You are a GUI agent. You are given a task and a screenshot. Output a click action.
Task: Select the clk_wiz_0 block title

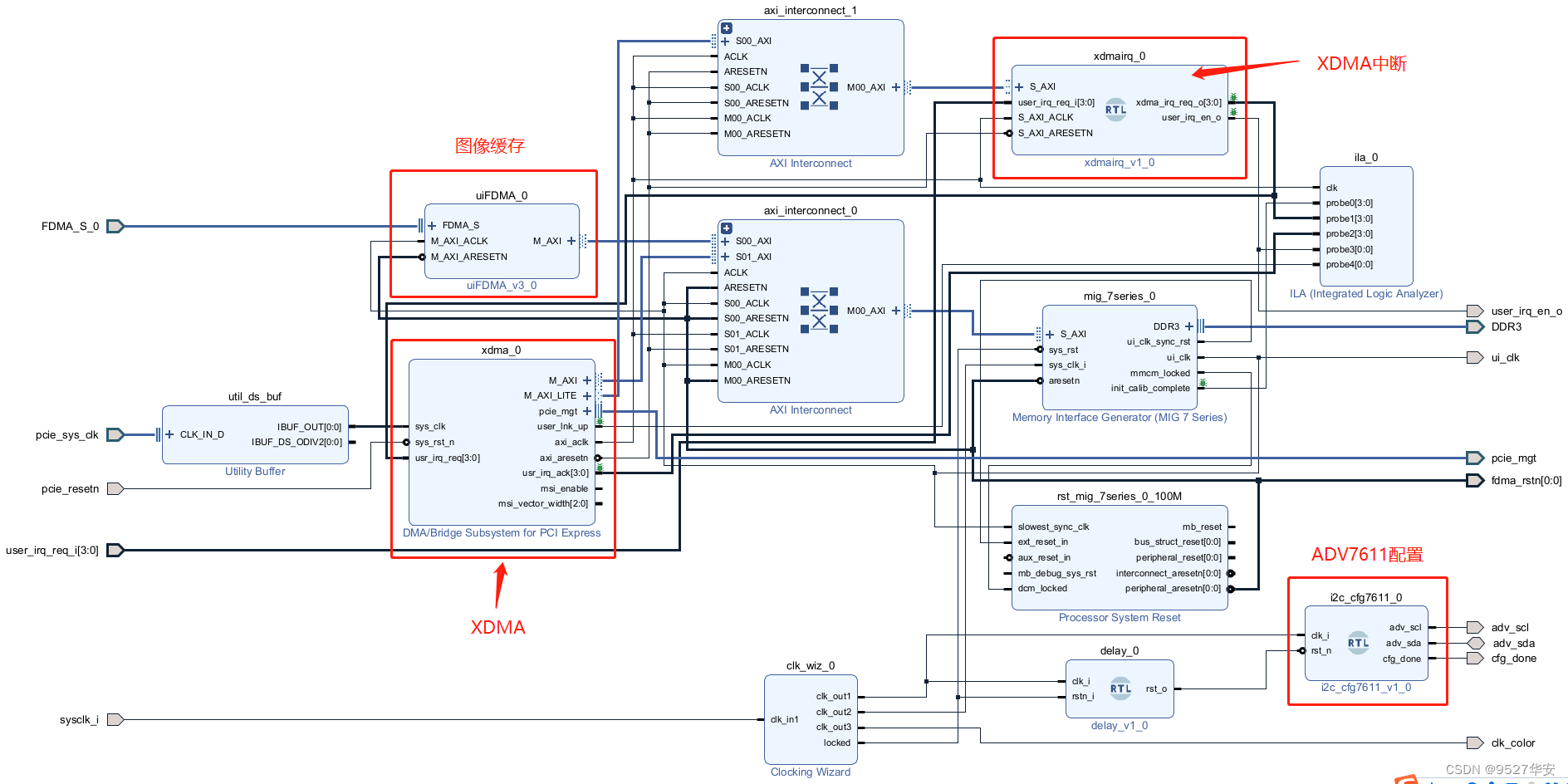pos(811,666)
